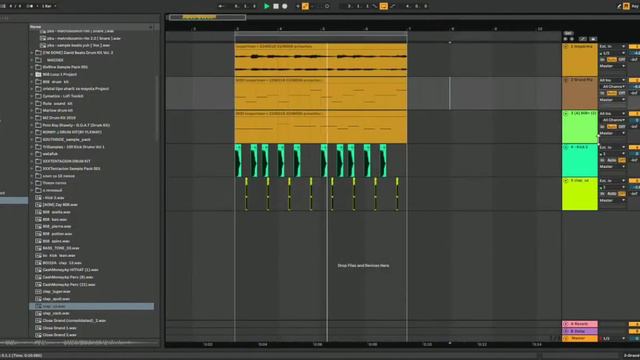The image size is (640, 360).
Task: Set light green track monitor to In
Action: point(603,127)
